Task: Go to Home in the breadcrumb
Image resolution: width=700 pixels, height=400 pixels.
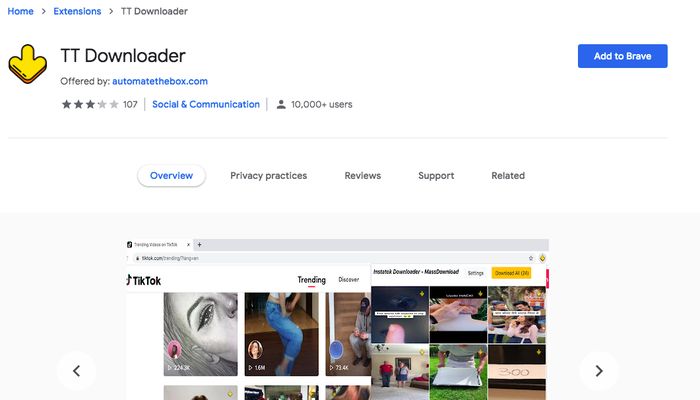Action: [21, 11]
